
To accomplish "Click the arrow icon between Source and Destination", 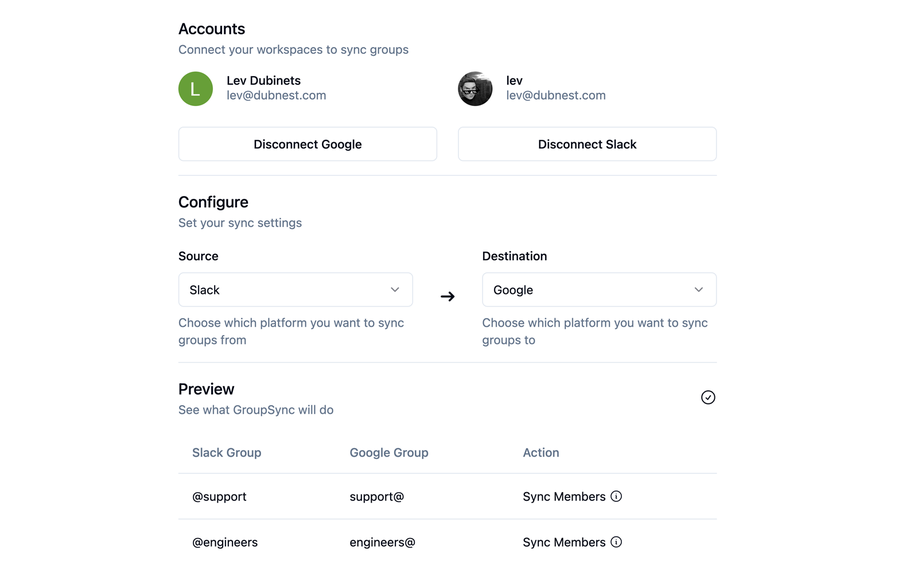I will [447, 296].
